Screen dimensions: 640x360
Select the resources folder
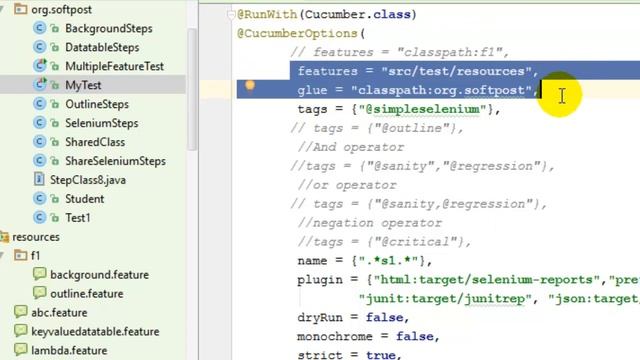click(36, 237)
